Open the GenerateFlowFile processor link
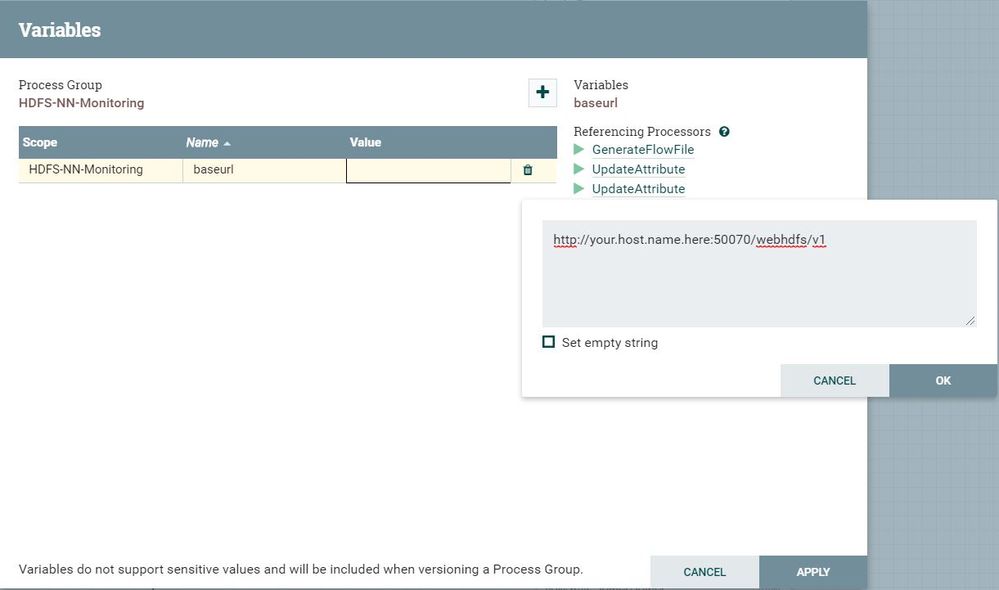The height and width of the screenshot is (590, 999). [x=642, y=150]
